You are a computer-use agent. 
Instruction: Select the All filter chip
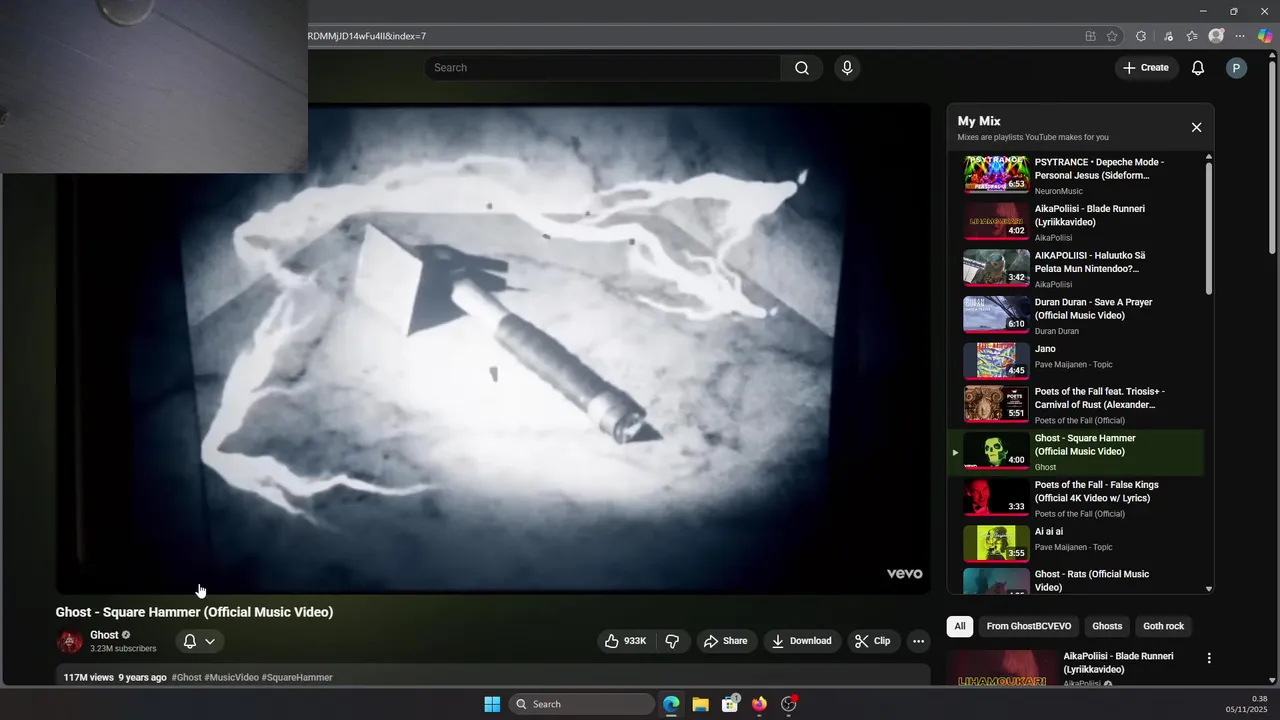coord(960,626)
